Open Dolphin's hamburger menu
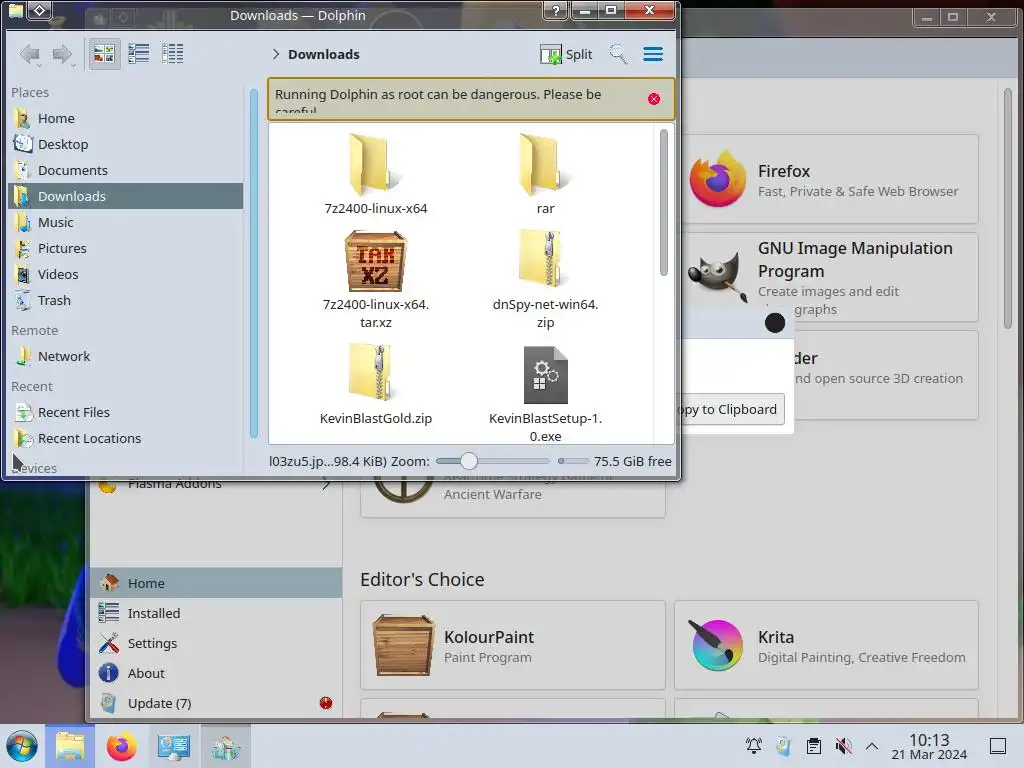Image resolution: width=1024 pixels, height=768 pixels. (x=653, y=54)
